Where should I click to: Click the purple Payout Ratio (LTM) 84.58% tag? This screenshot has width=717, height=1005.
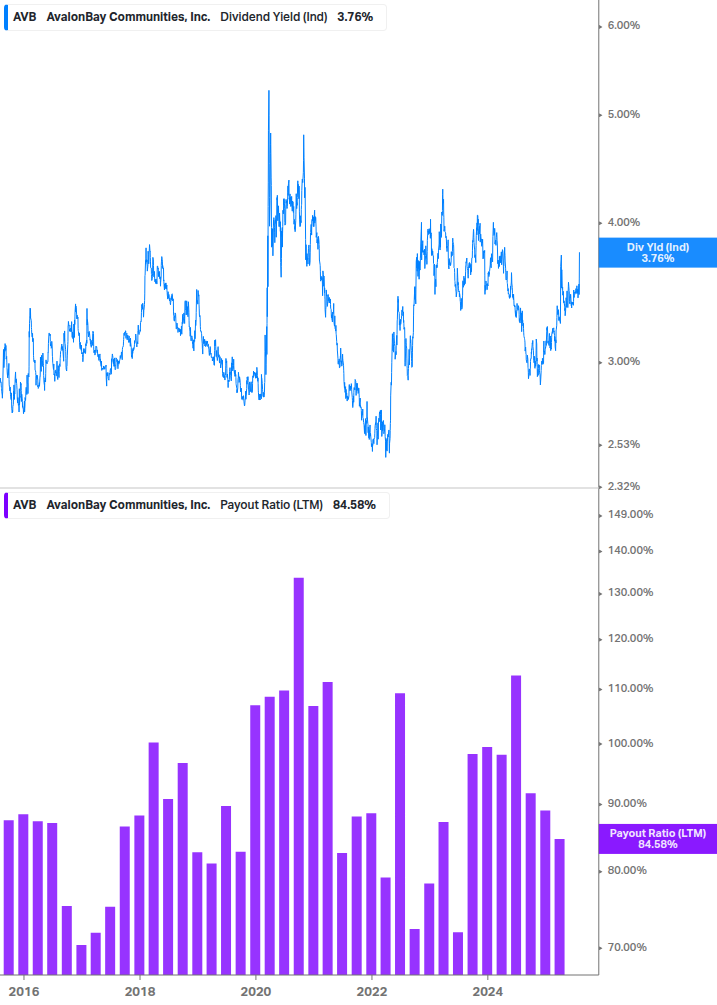(657, 839)
